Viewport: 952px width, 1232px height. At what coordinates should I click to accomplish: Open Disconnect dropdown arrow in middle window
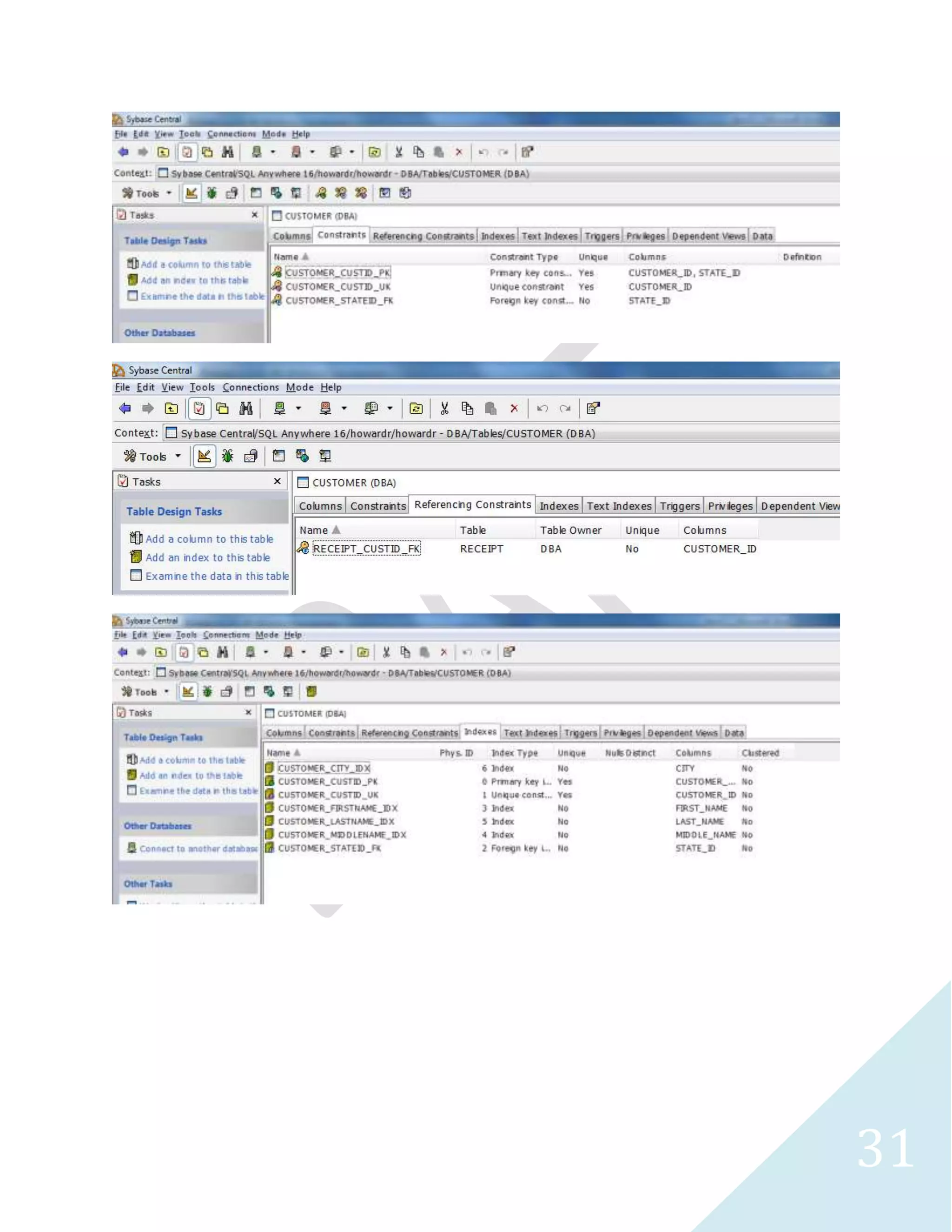click(344, 408)
